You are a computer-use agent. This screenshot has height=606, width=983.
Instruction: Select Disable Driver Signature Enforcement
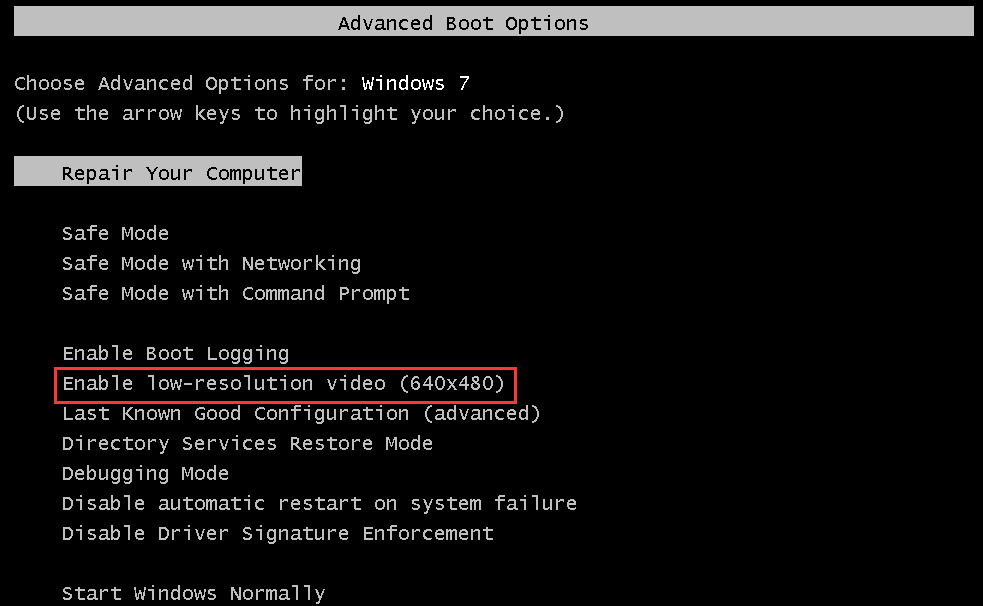277,533
